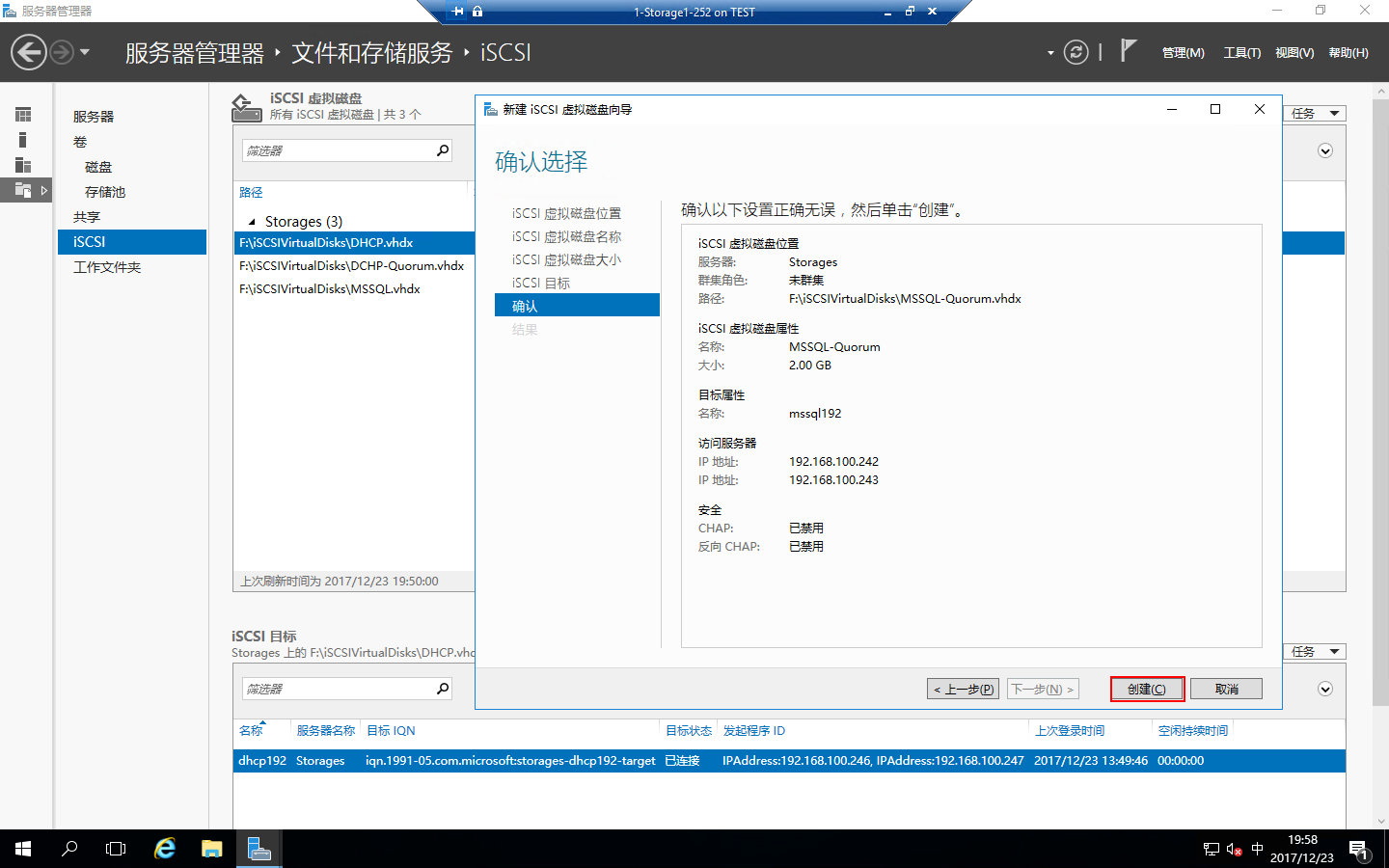Click the 取消 button in wizard
Screen dimensions: 1389x868
click(x=1226, y=689)
